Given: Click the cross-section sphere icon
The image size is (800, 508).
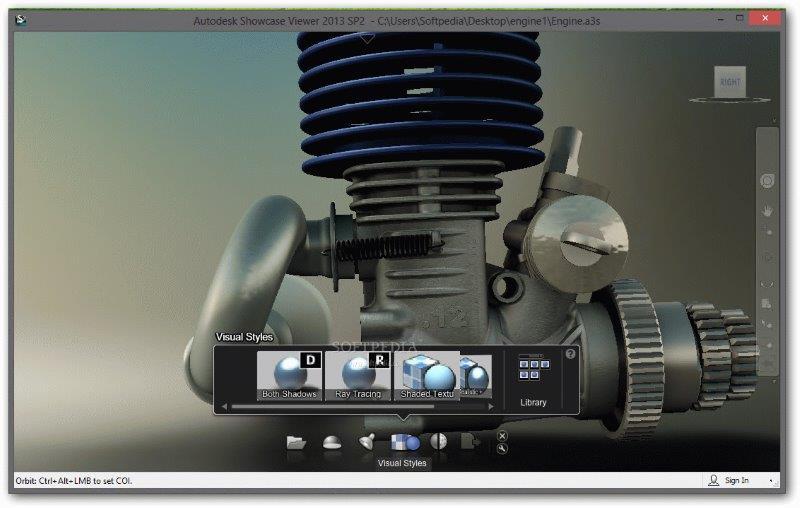Looking at the screenshot, I should 438,441.
